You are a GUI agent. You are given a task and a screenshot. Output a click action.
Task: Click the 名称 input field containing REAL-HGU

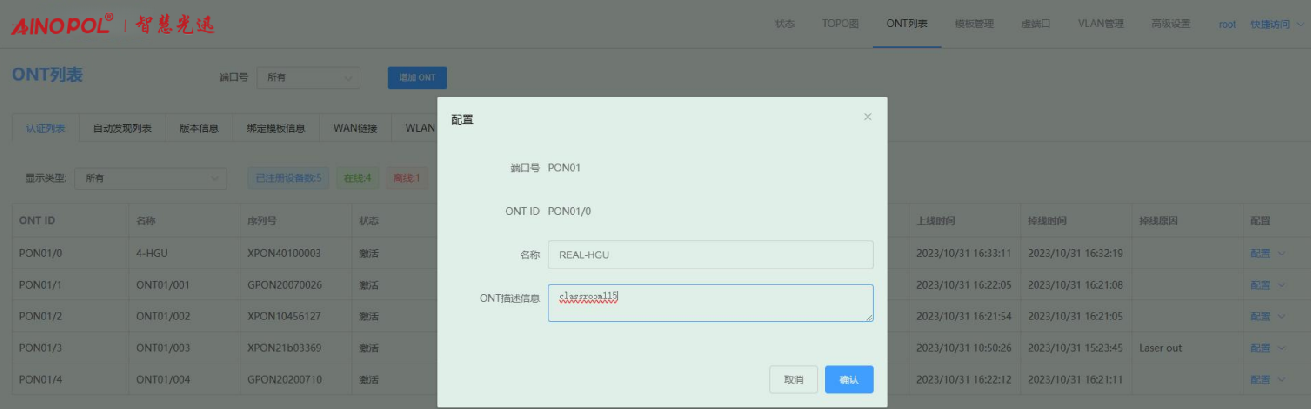[710, 255]
